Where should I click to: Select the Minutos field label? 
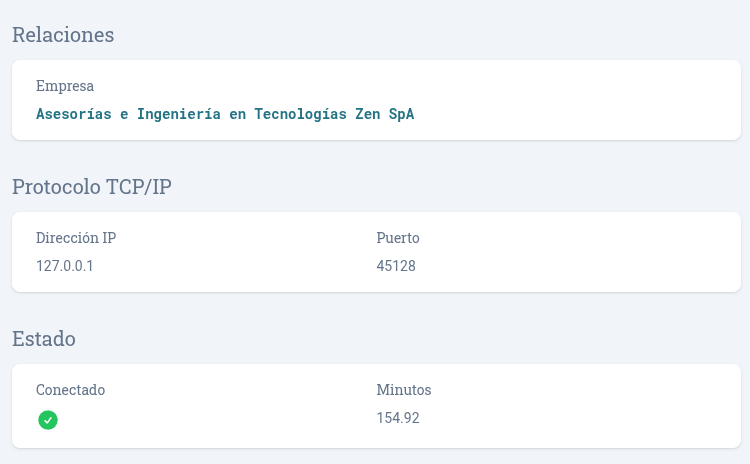(x=404, y=390)
